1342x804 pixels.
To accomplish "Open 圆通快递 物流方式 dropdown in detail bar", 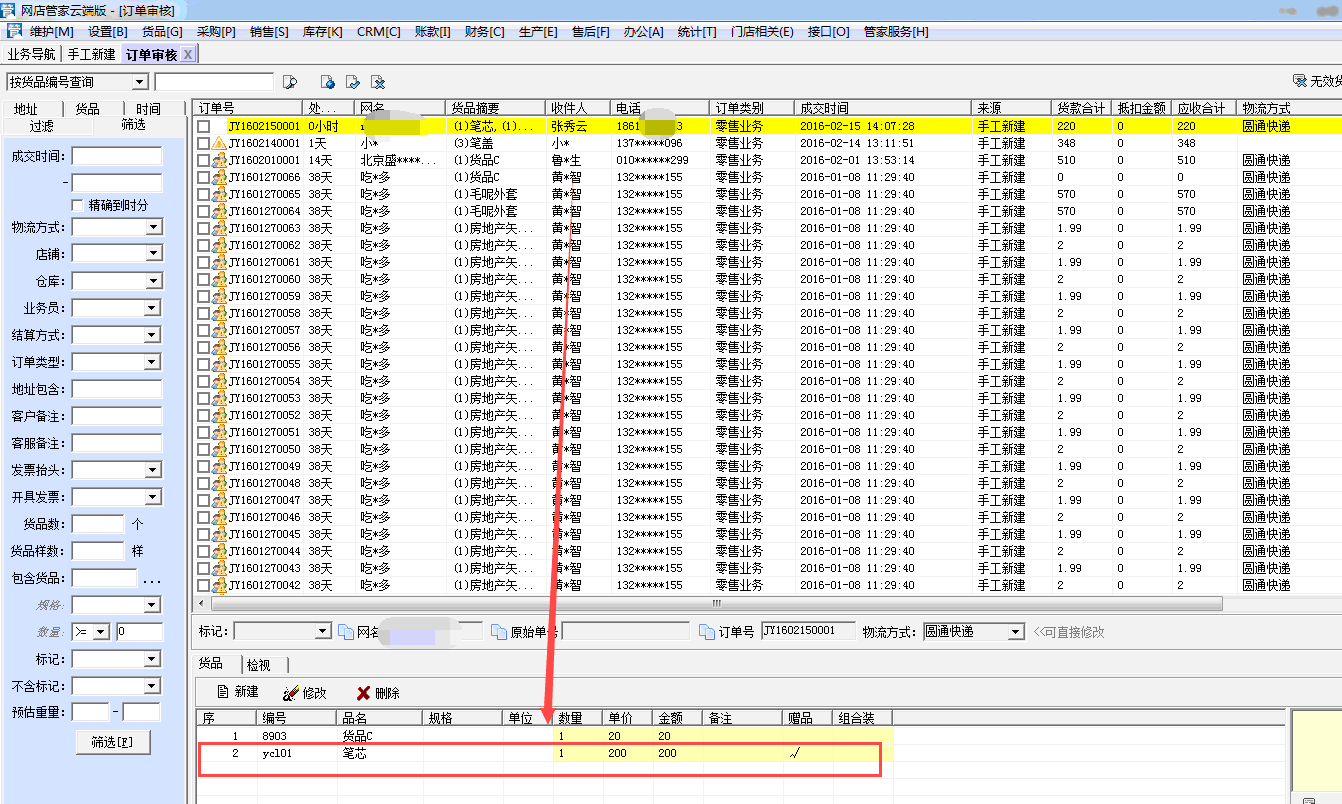I will pyautogui.click(x=1016, y=632).
